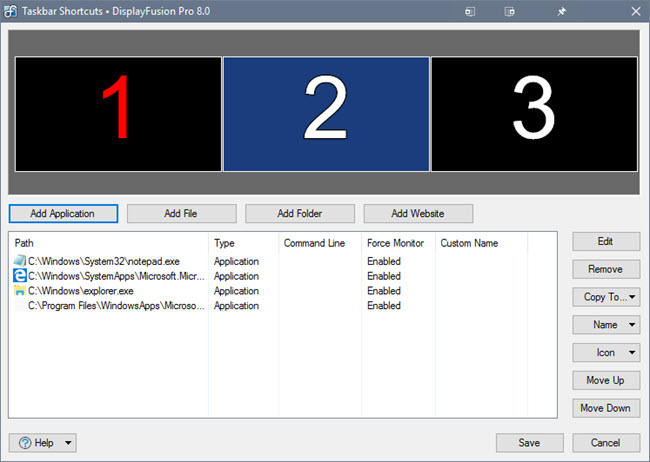Click the pin title bar icon
This screenshot has width=650, height=462.
561,12
